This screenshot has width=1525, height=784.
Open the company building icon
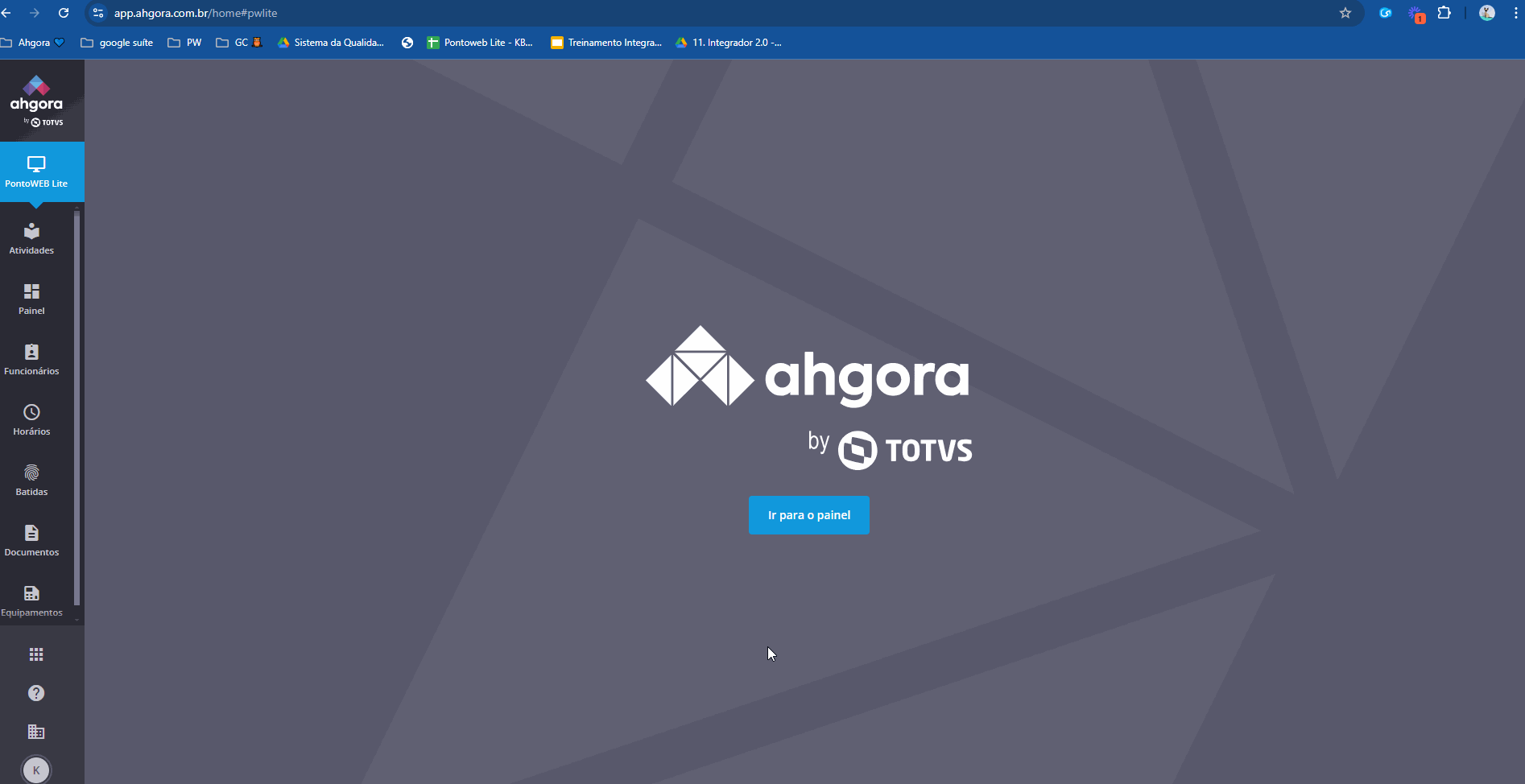(36, 732)
